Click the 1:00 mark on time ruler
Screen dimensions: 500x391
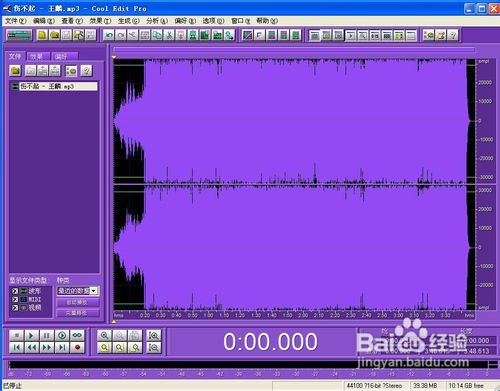[208, 315]
